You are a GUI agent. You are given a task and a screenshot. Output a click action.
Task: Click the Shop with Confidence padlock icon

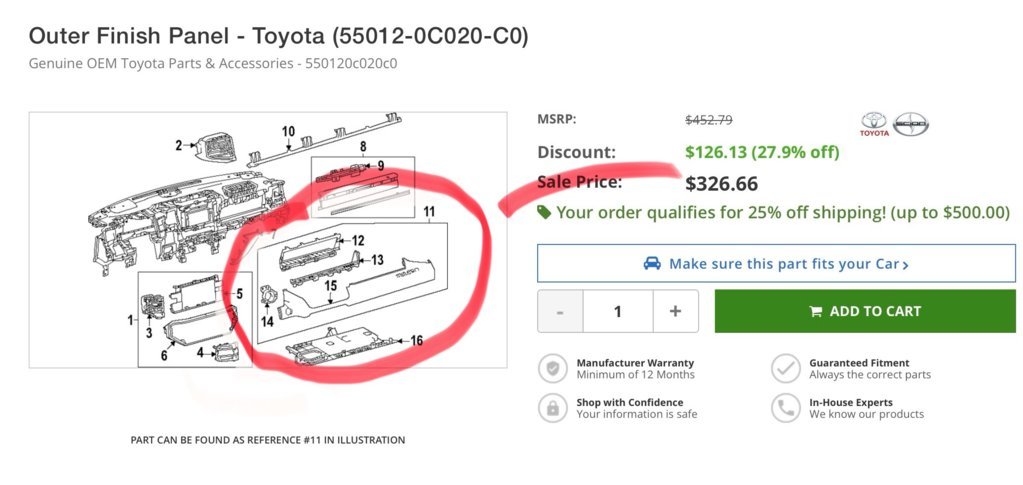(553, 408)
